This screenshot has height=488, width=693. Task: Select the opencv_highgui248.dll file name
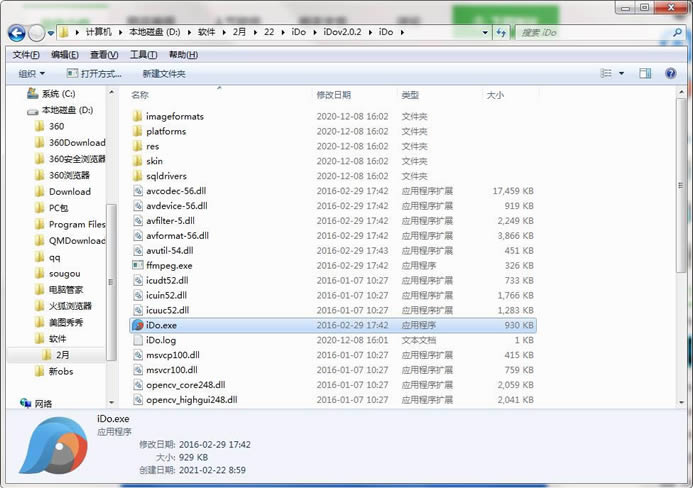coord(191,400)
